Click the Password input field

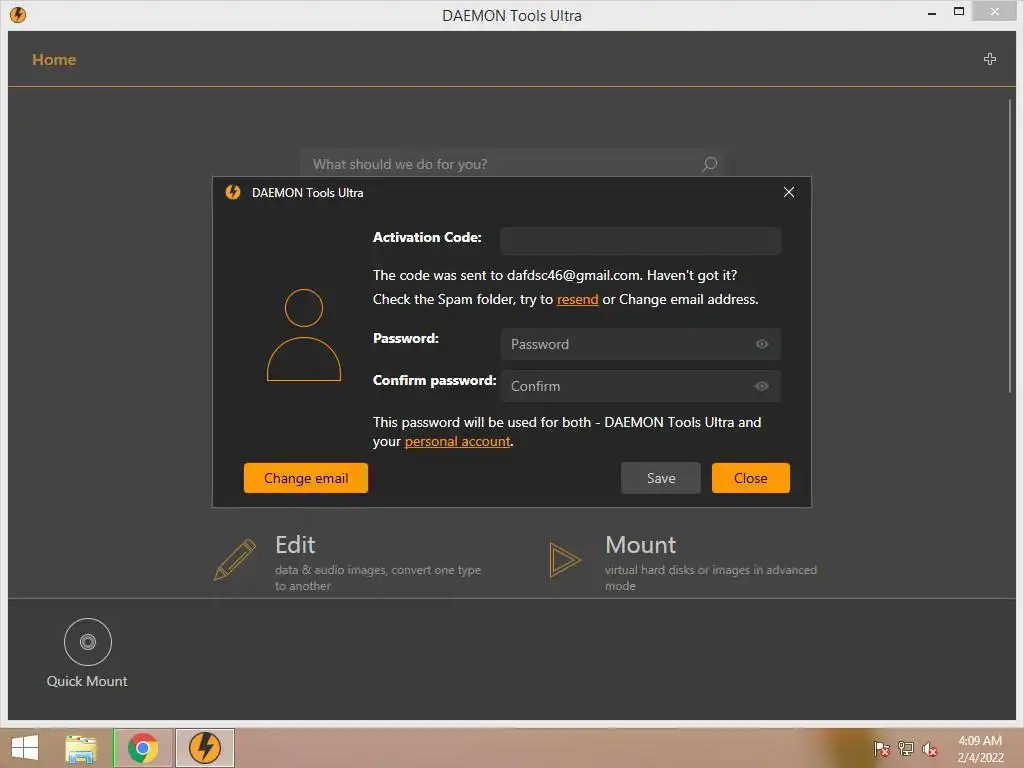(640, 344)
